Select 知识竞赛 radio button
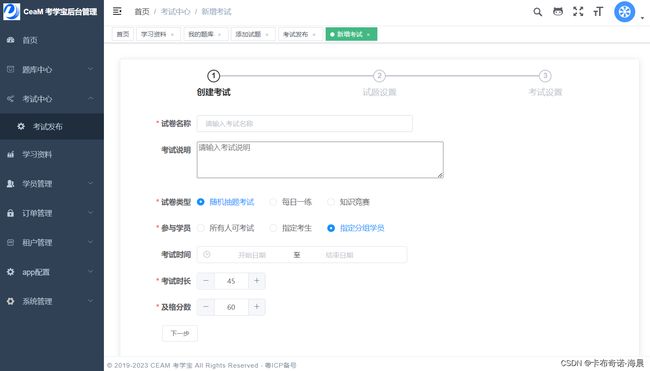This screenshot has width=650, height=371. (x=331, y=202)
